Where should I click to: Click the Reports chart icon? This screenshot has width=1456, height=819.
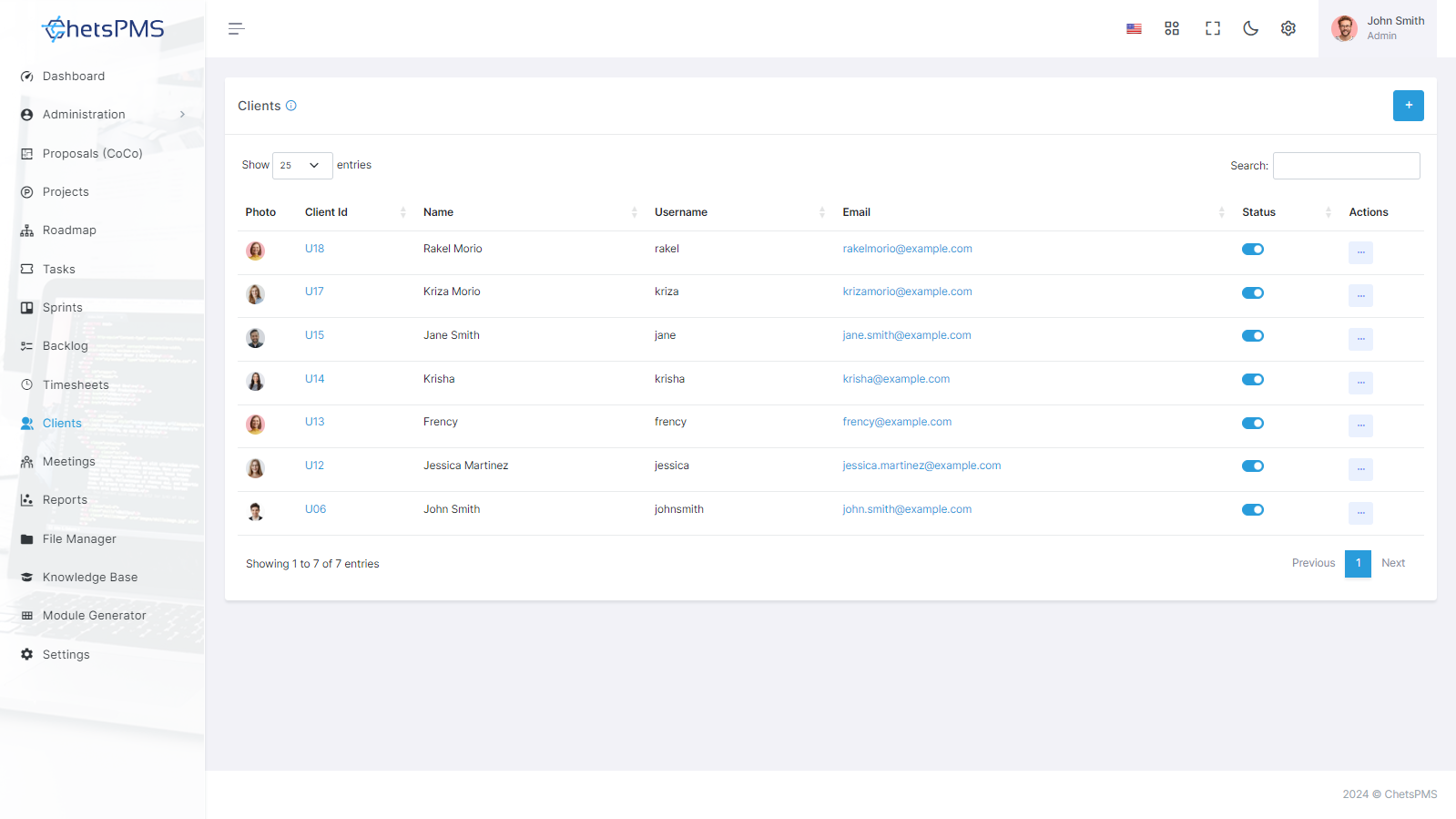pos(26,500)
